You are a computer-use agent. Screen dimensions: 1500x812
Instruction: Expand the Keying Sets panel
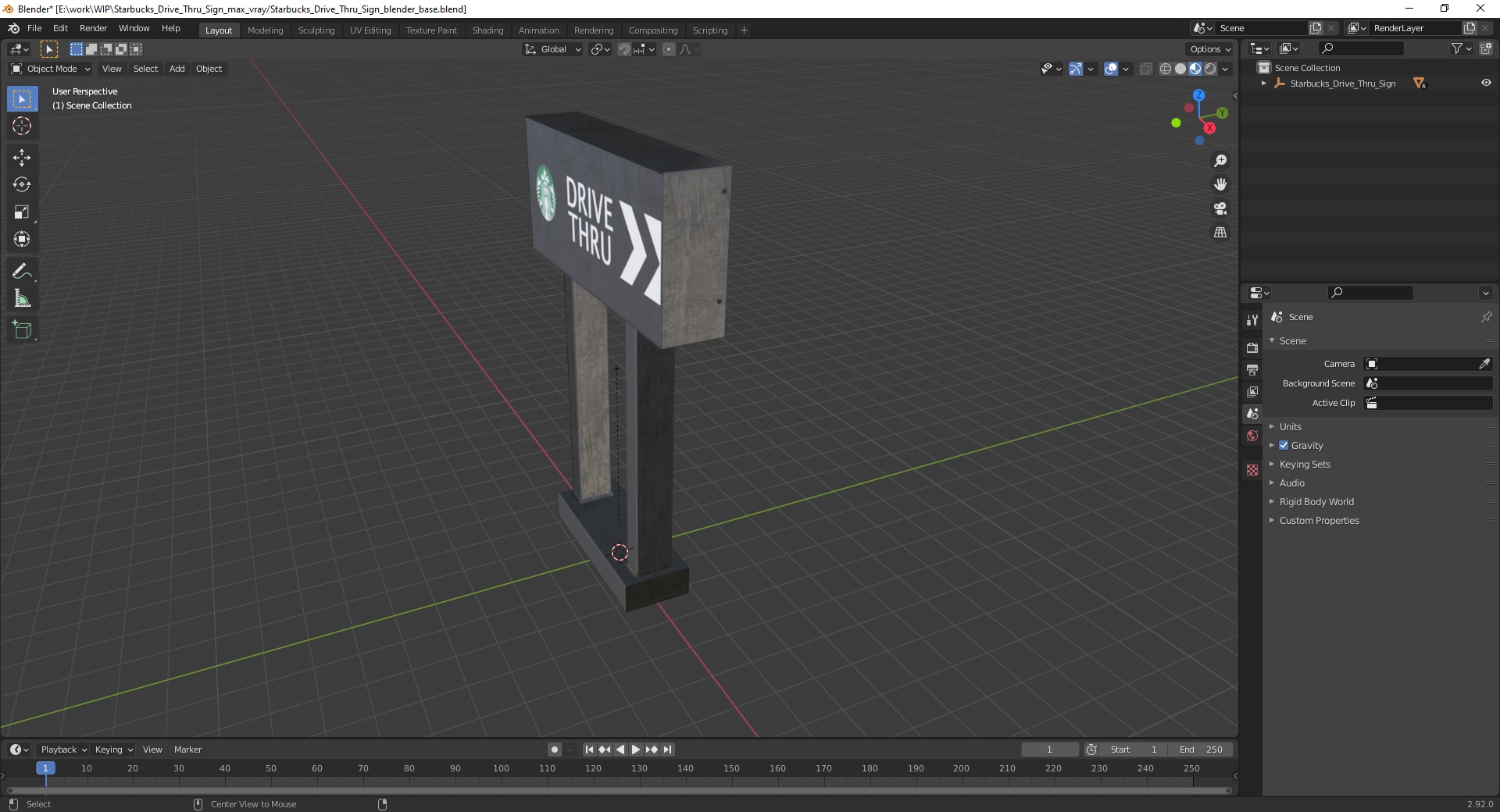click(1305, 465)
